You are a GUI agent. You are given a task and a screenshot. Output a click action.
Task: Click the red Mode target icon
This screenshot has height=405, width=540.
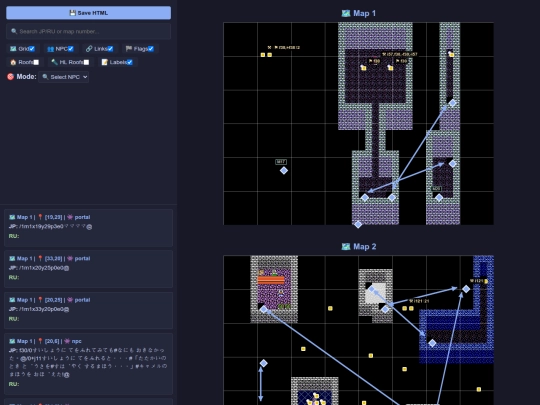point(11,76)
